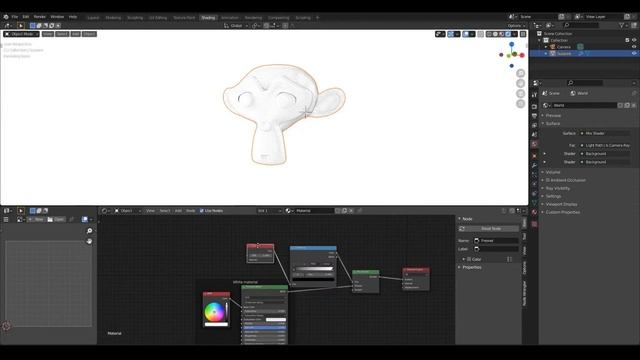Image resolution: width=640 pixels, height=360 pixels.
Task: Open the viewport Object menu
Action: (x=89, y=34)
